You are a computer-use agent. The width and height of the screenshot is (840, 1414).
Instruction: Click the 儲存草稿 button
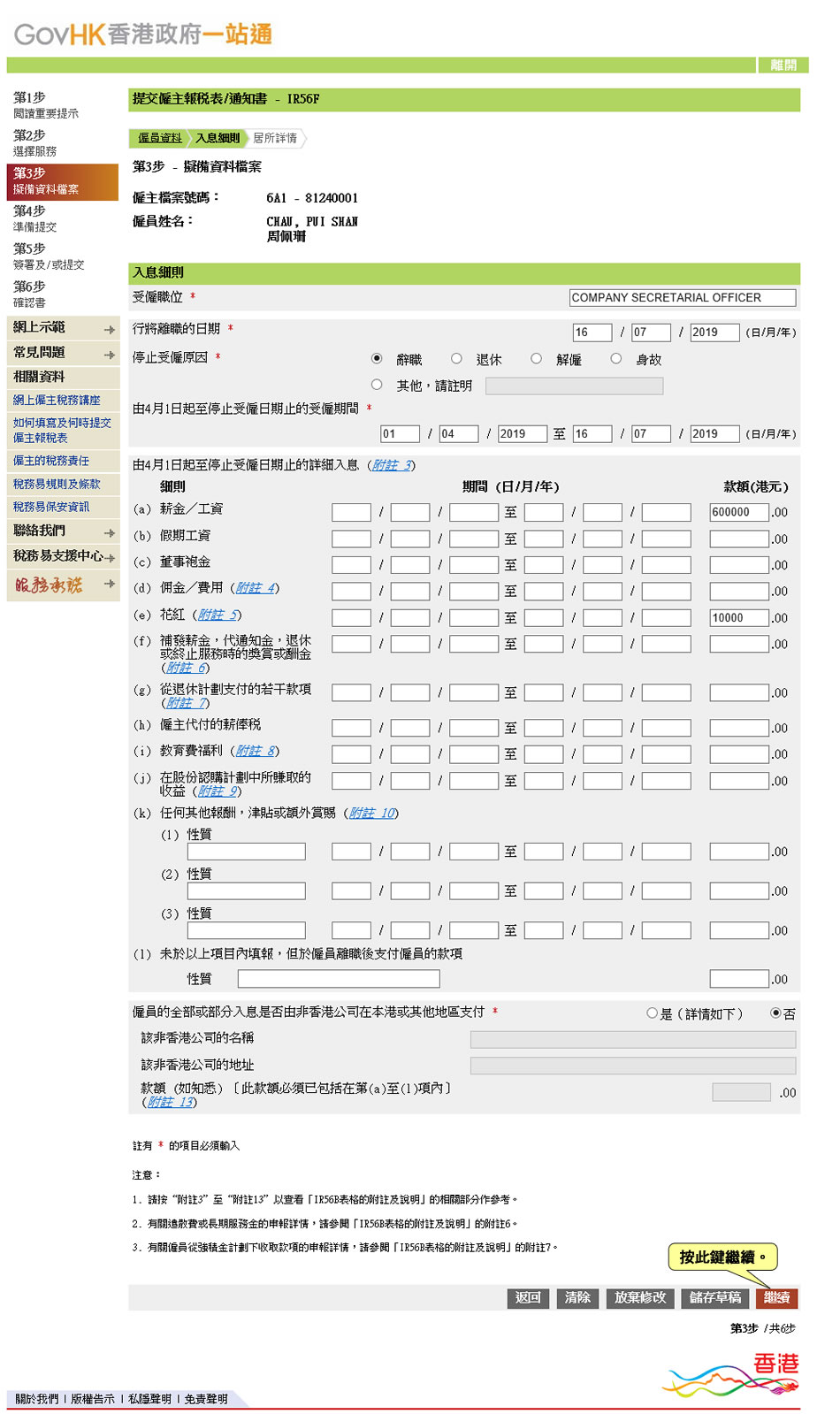coord(715,1297)
